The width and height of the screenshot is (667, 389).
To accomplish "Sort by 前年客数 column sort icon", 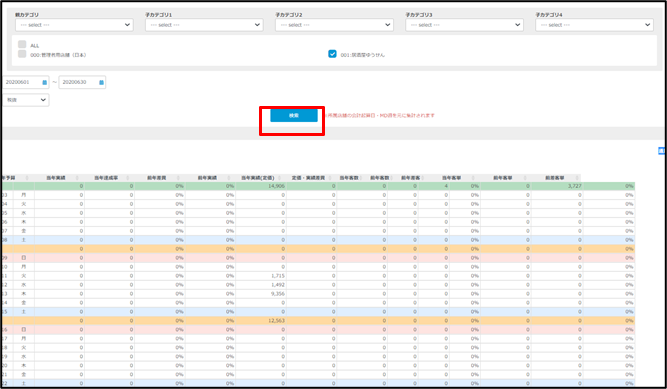I will point(392,178).
